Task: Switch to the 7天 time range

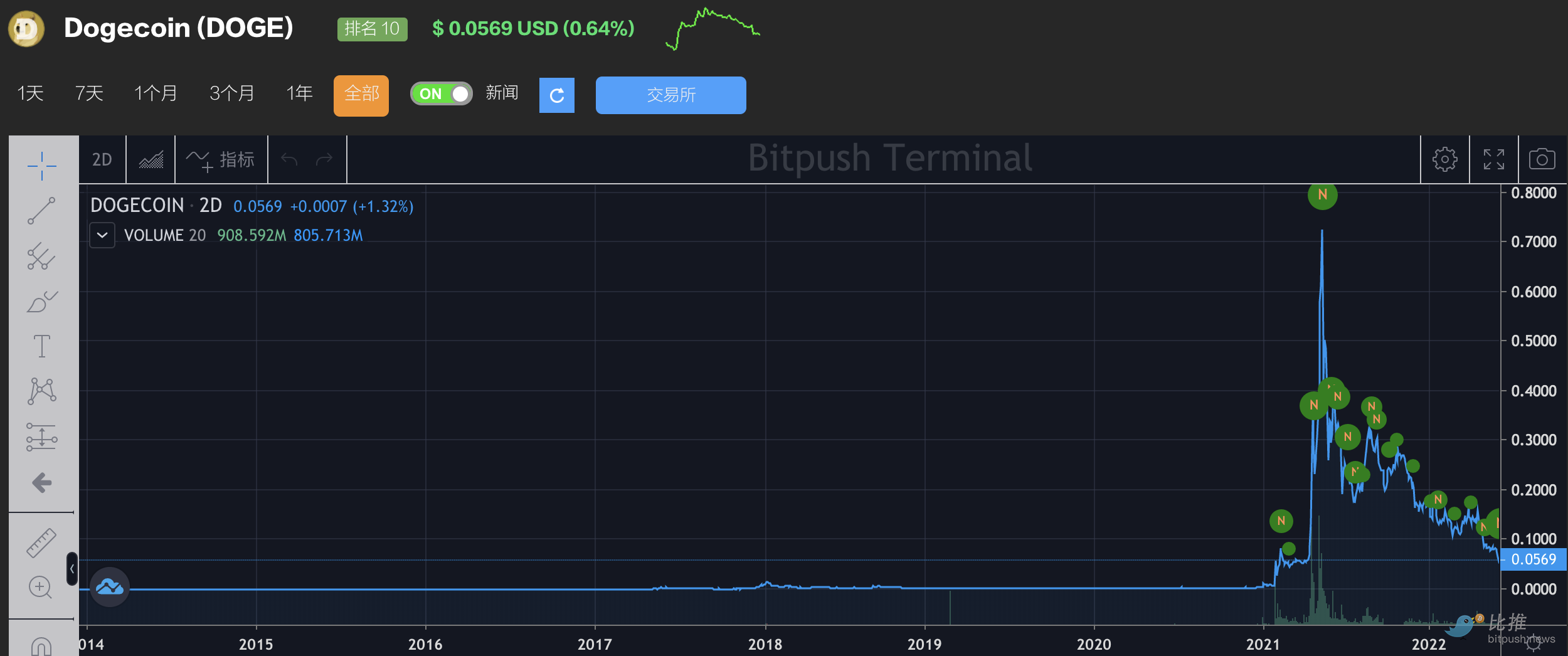Action: [x=89, y=94]
